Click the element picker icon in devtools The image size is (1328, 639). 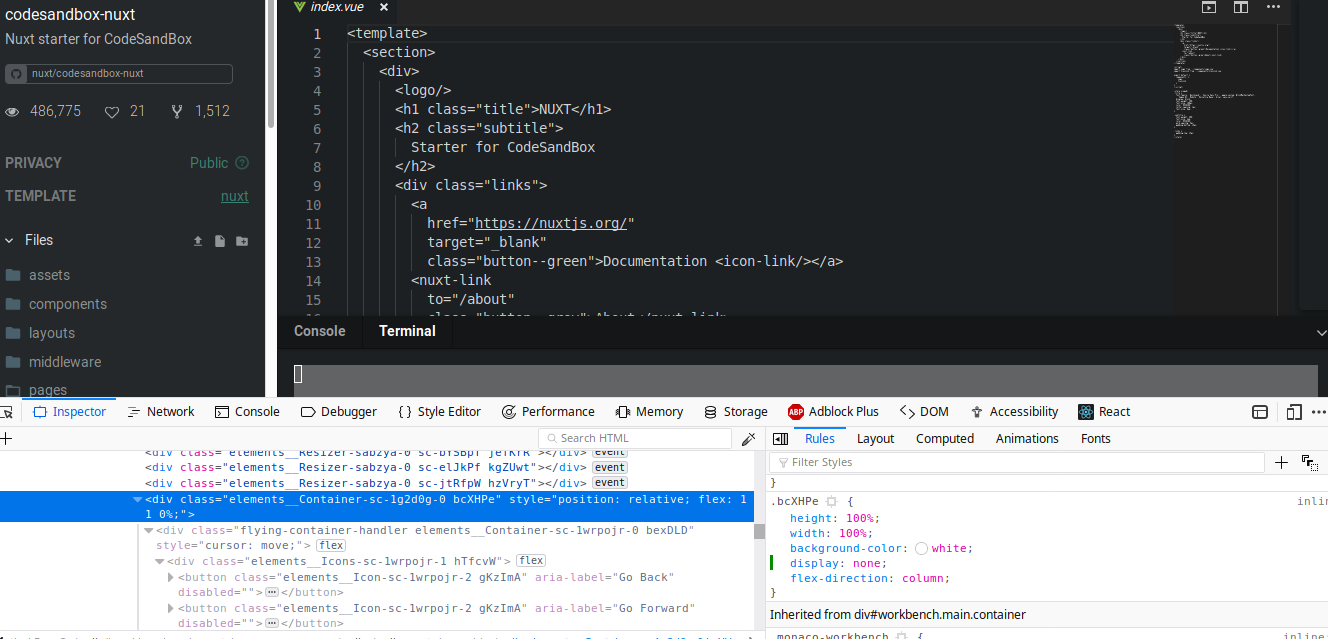click(6, 412)
